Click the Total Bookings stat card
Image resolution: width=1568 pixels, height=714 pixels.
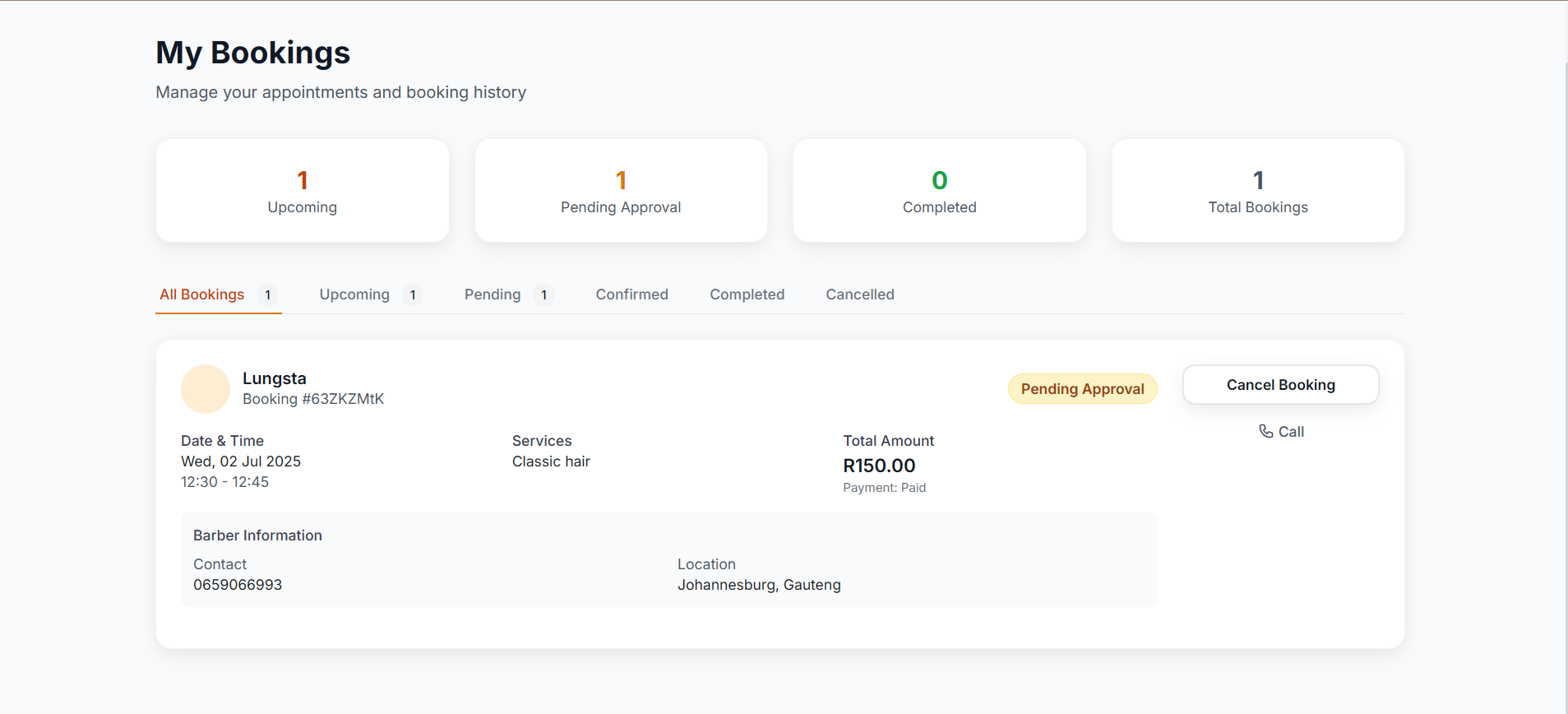point(1257,191)
